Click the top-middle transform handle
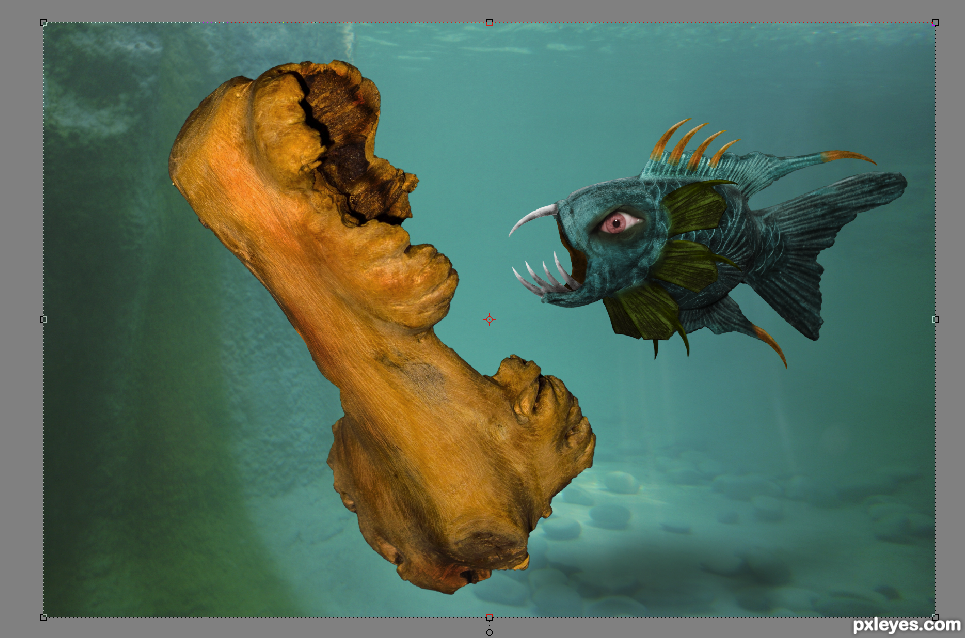This screenshot has width=965, height=638. click(x=489, y=23)
